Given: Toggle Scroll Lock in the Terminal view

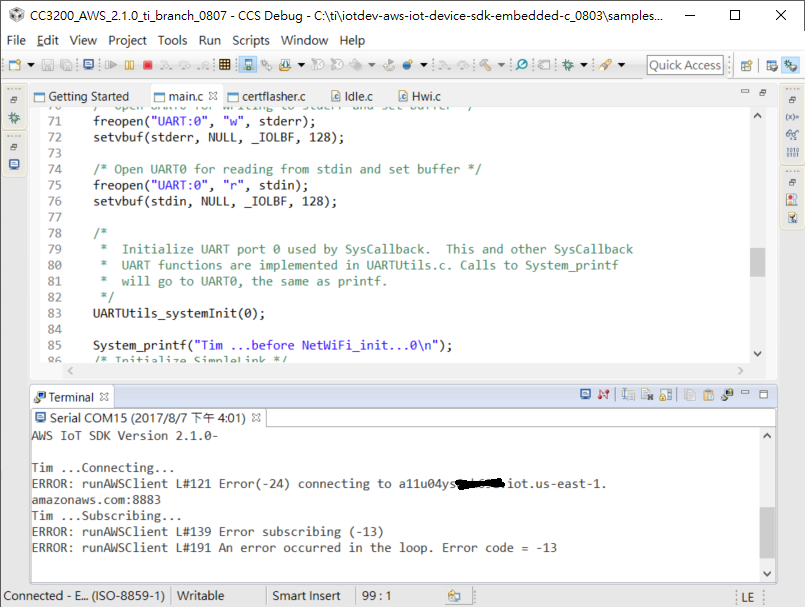Looking at the screenshot, I should (x=665, y=394).
